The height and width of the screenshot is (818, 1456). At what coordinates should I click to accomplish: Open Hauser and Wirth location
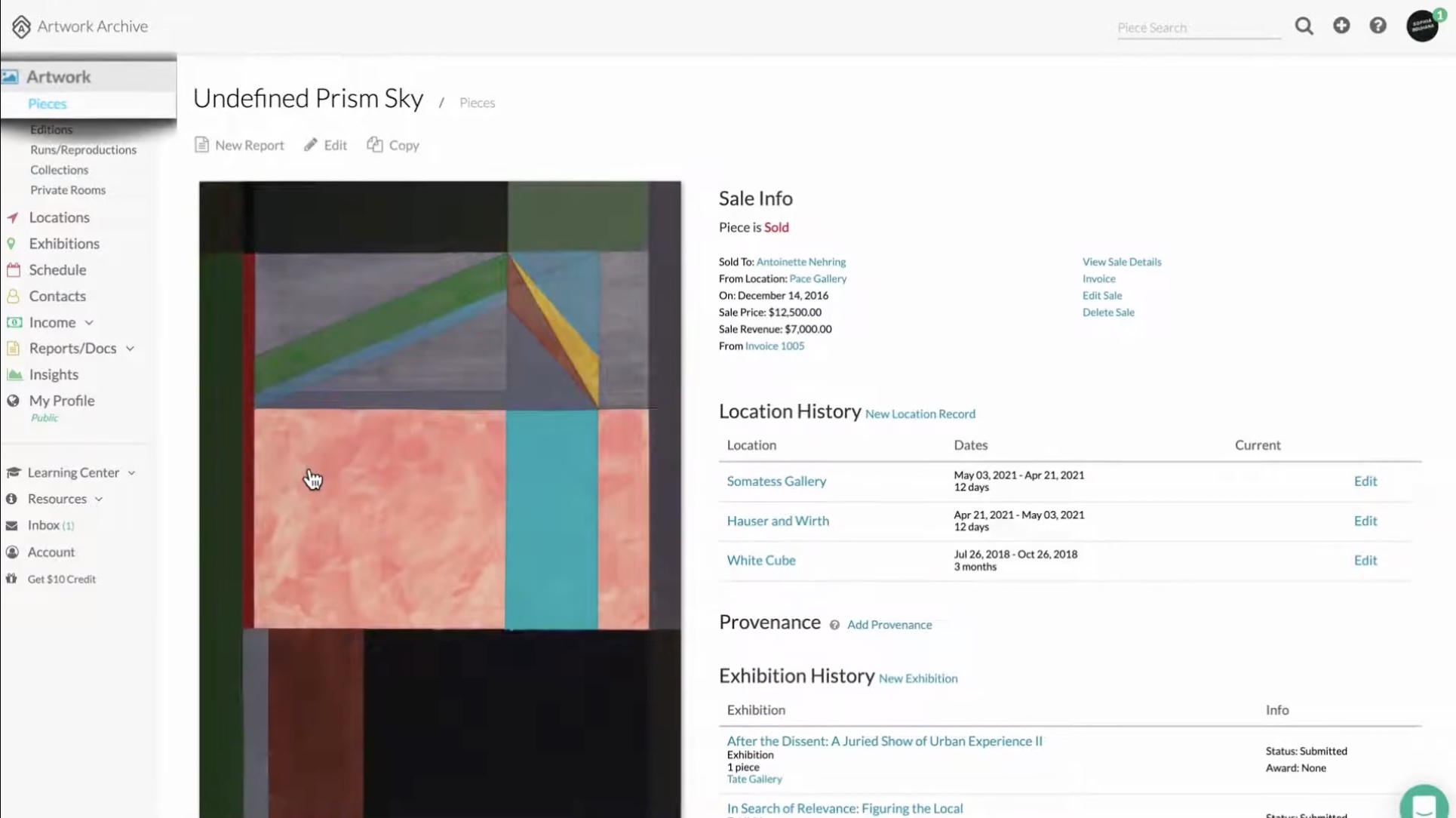click(778, 521)
